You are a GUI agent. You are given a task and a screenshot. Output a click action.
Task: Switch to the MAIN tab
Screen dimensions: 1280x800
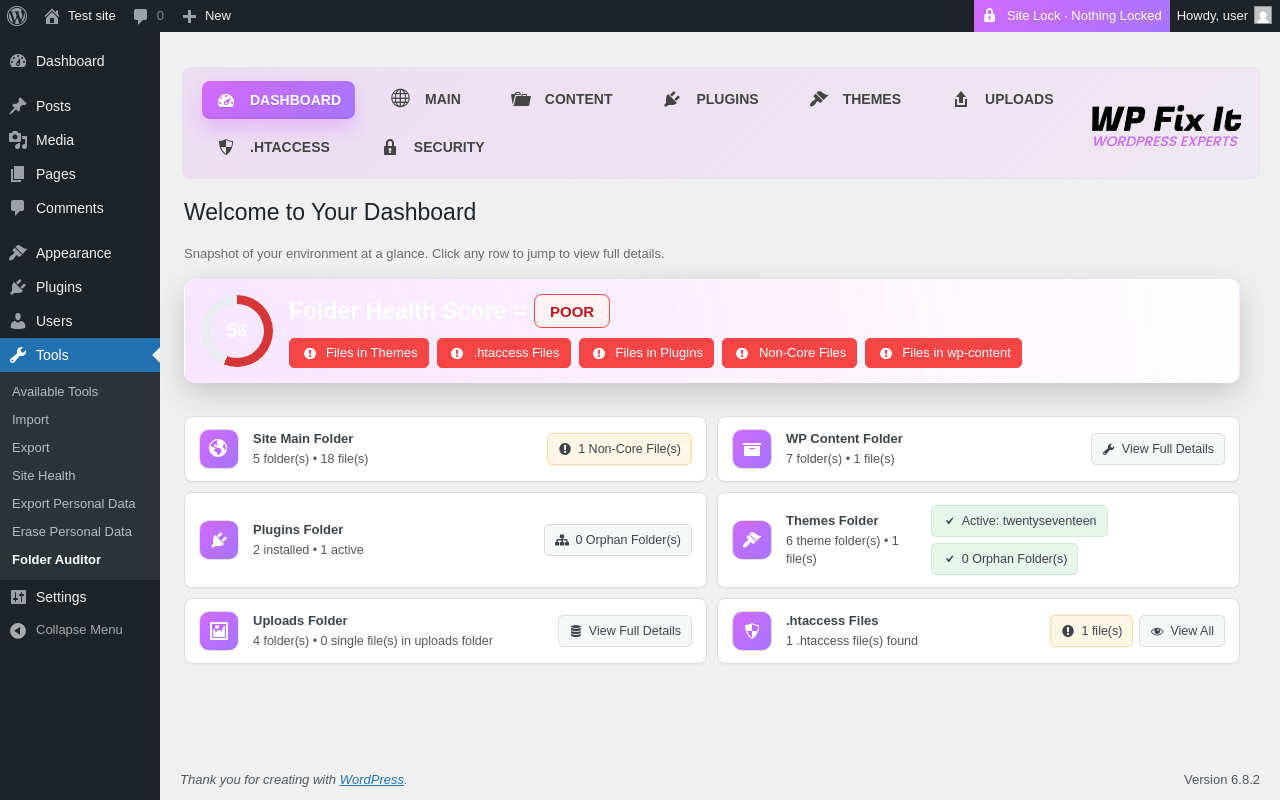pos(425,99)
